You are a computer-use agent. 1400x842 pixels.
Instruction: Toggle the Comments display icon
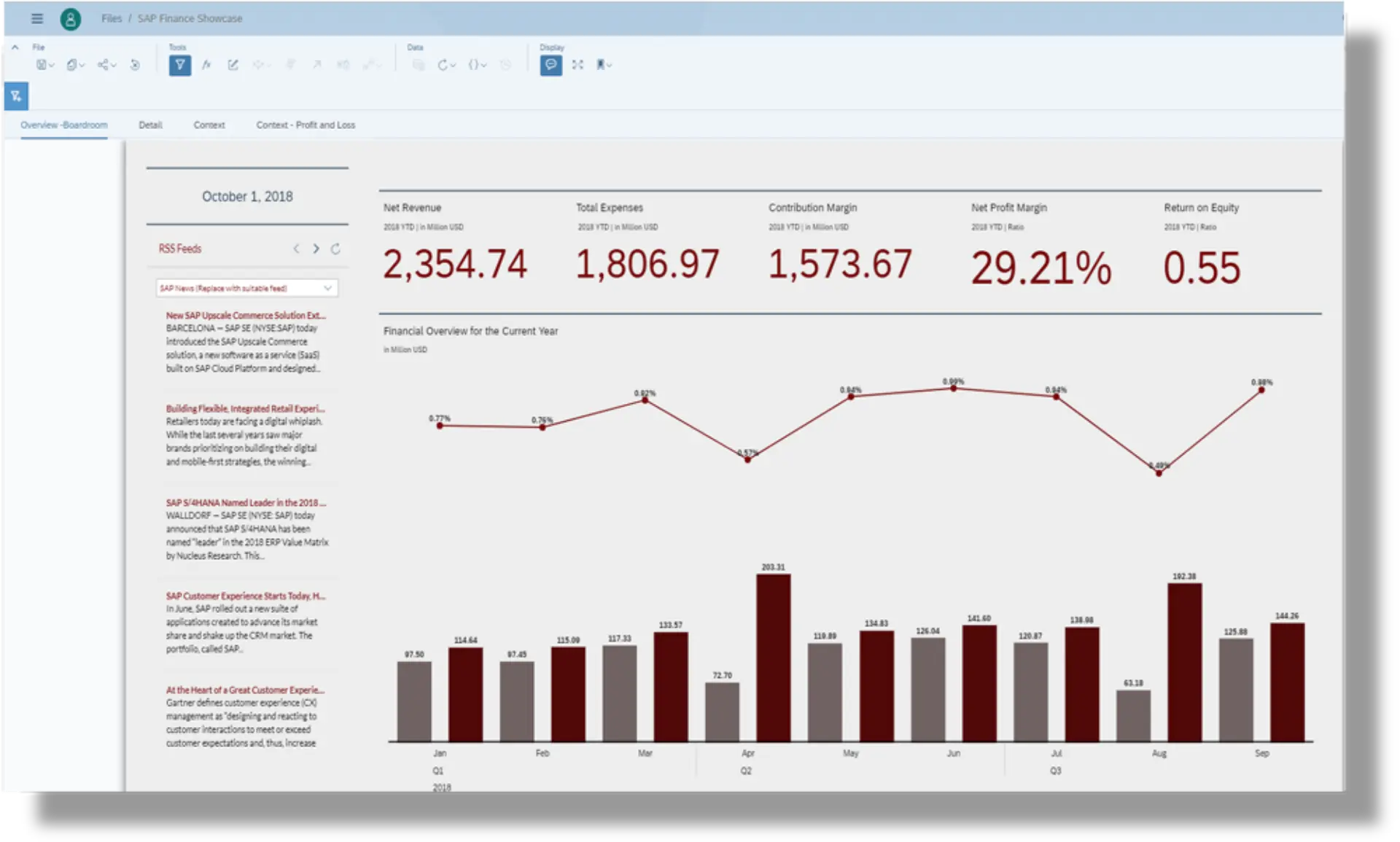point(551,65)
